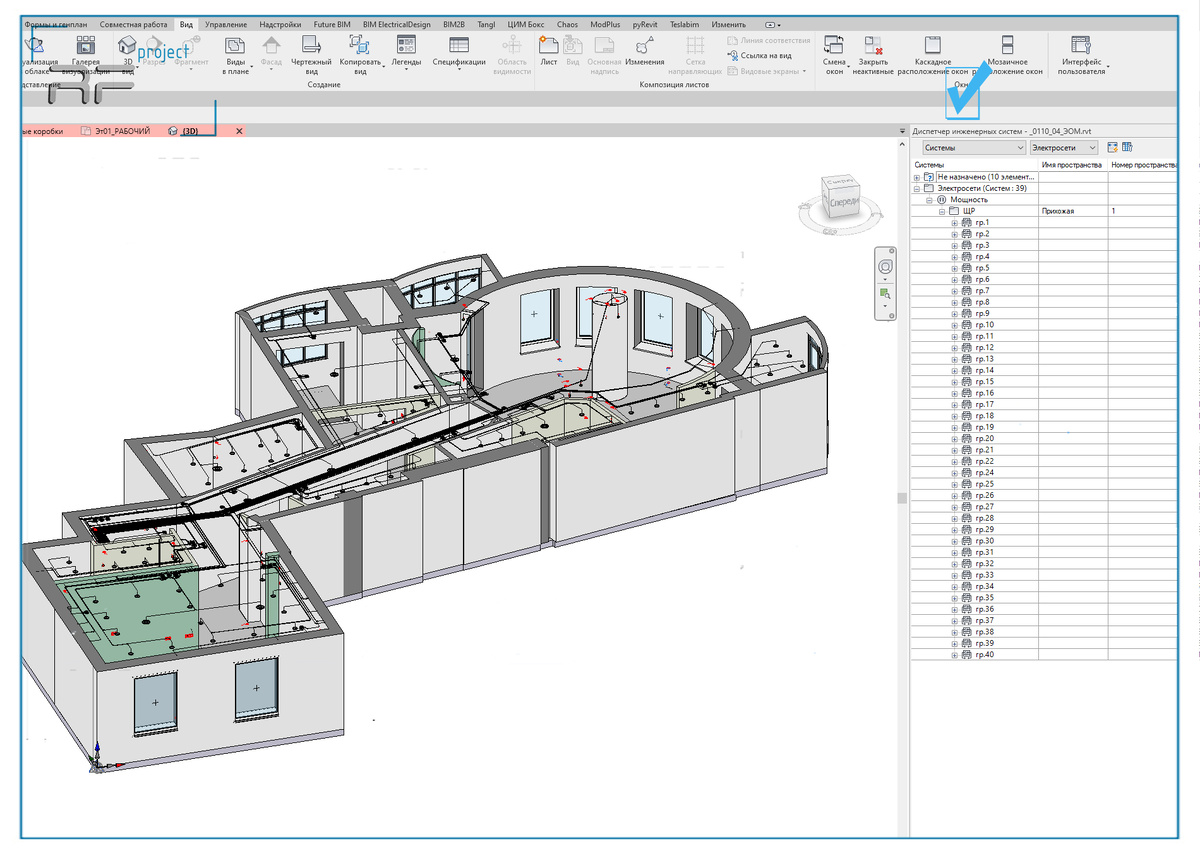Expand the гр.12 node
The height and width of the screenshot is (853, 1200).
954,348
